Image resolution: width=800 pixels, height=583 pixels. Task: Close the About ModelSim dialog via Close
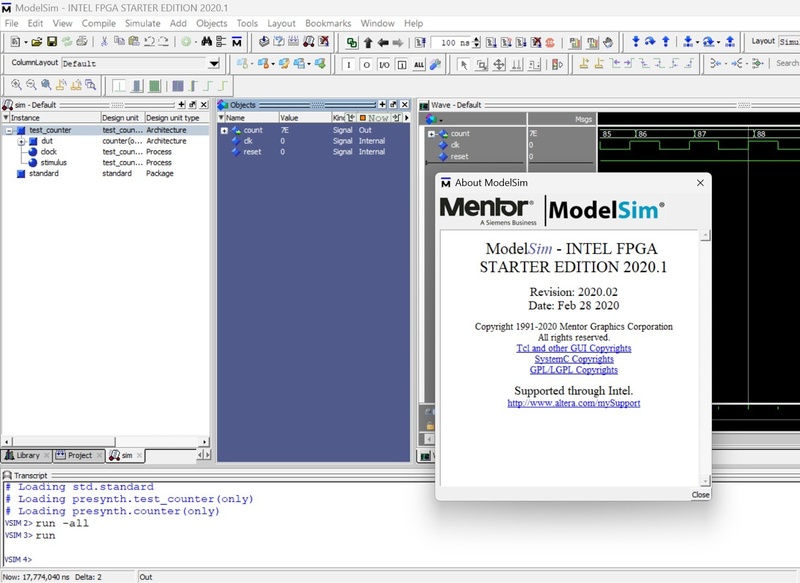coord(700,495)
